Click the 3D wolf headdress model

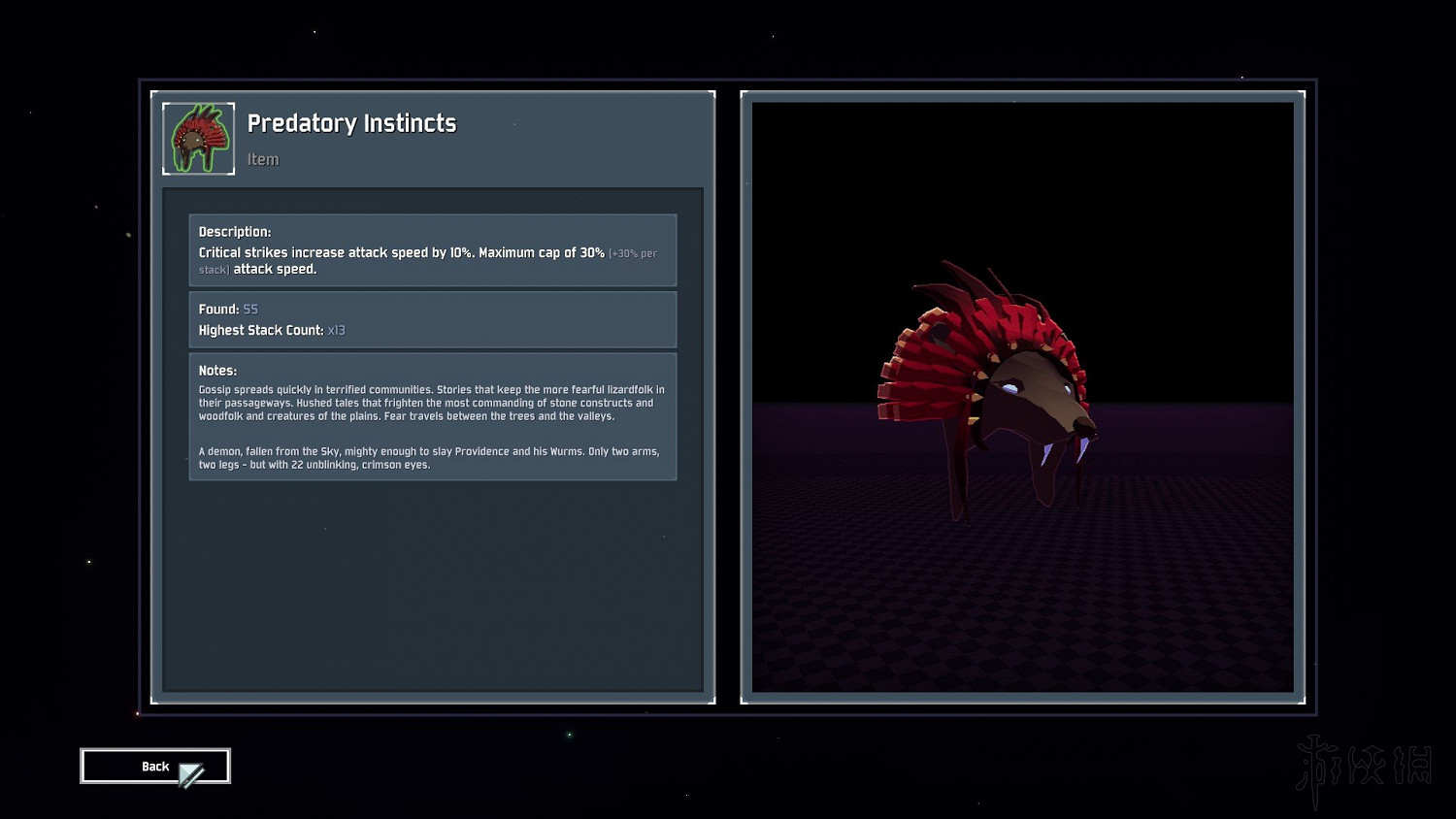click(x=990, y=388)
